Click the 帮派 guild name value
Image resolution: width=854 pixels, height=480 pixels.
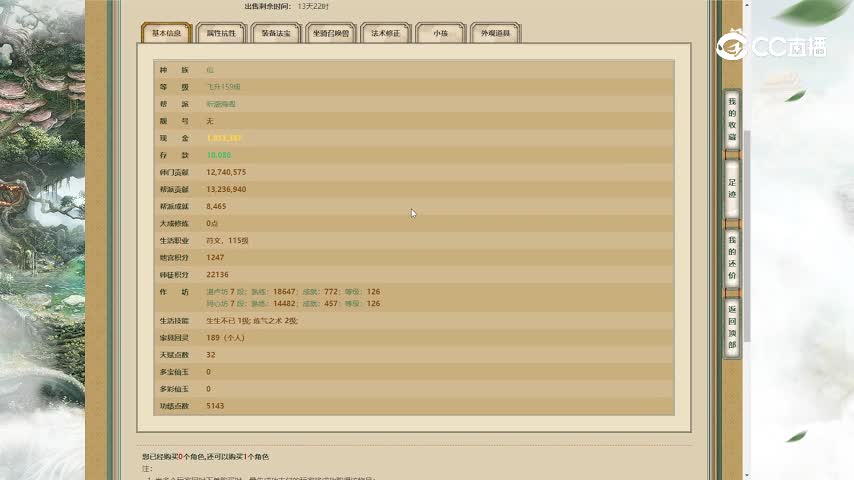click(x=221, y=104)
